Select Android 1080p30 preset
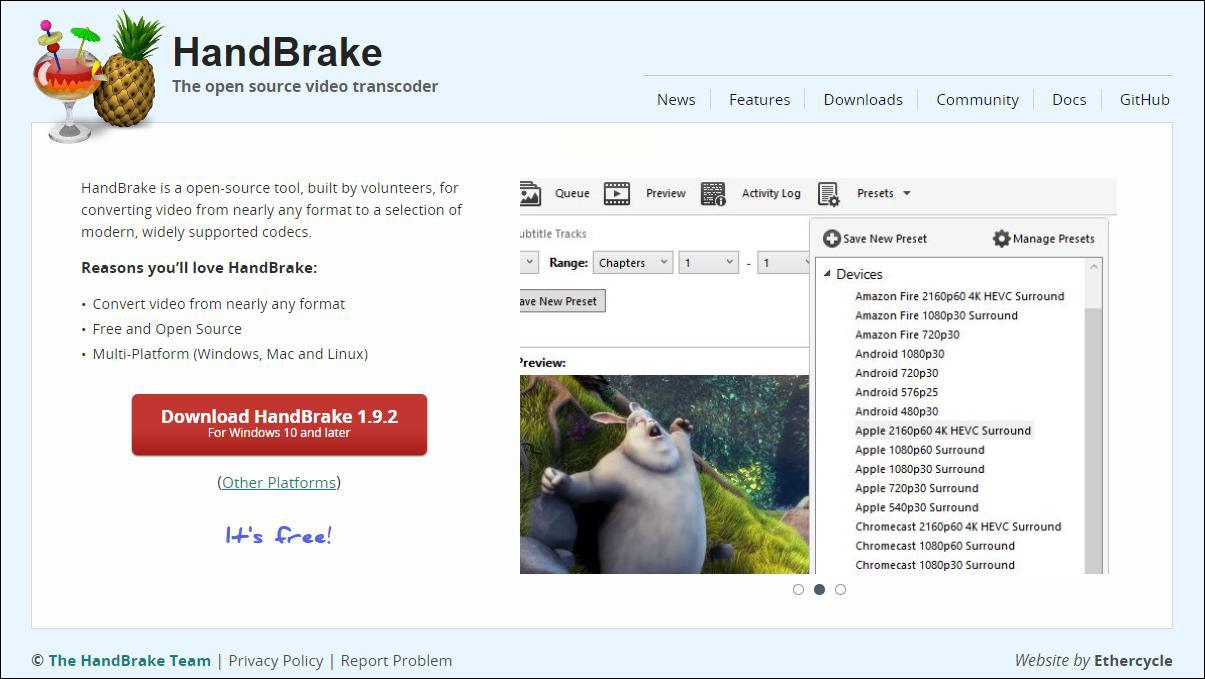Screen dimensions: 1205x679 pos(899,354)
